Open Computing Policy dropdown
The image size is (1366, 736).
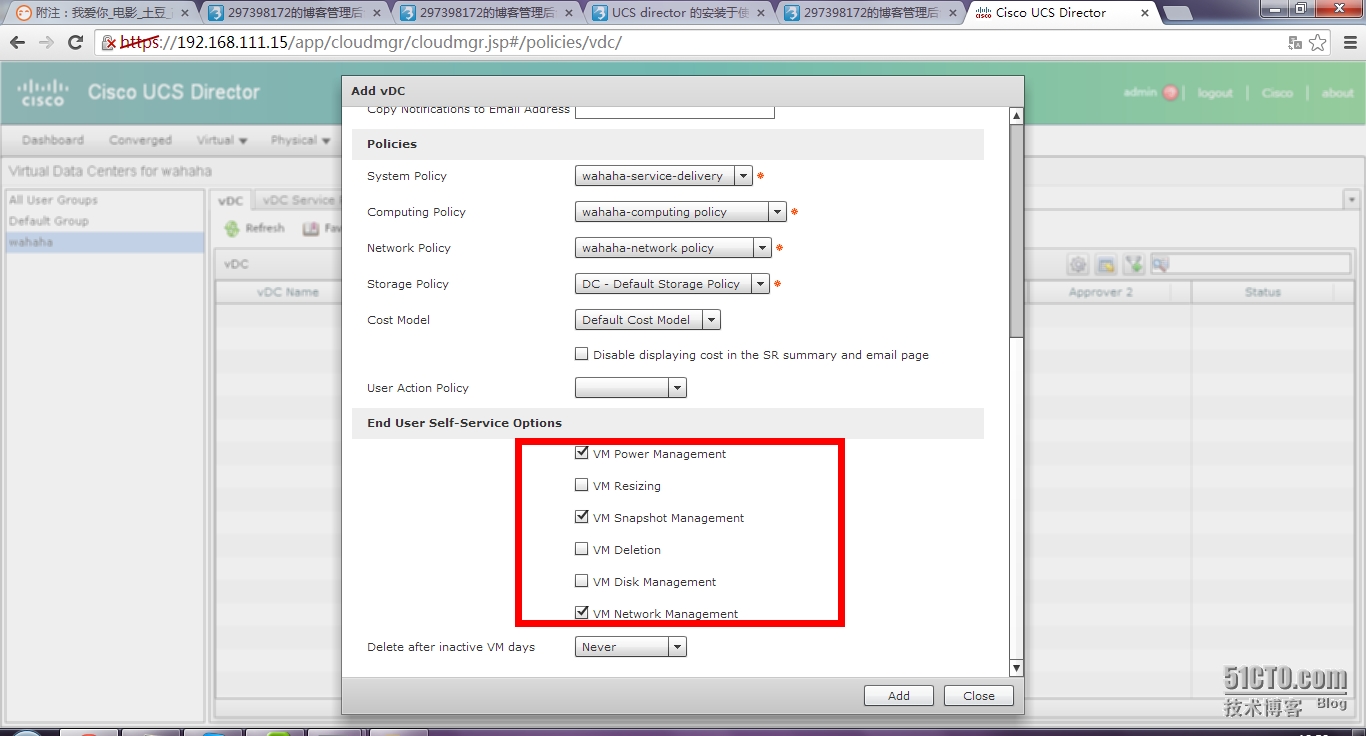point(778,212)
